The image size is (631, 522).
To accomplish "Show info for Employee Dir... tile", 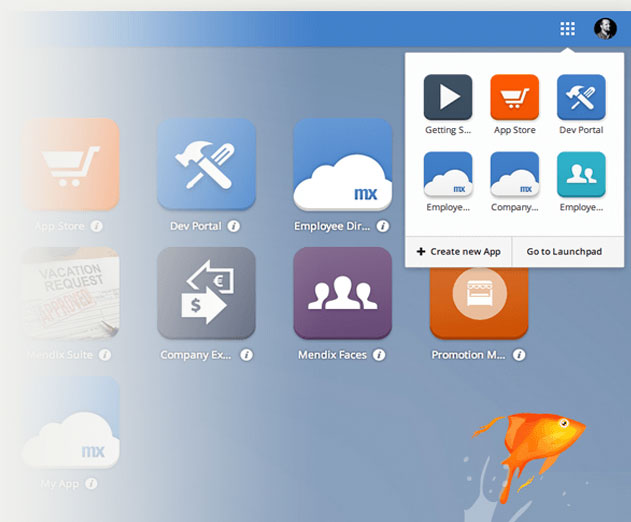I will [x=383, y=226].
